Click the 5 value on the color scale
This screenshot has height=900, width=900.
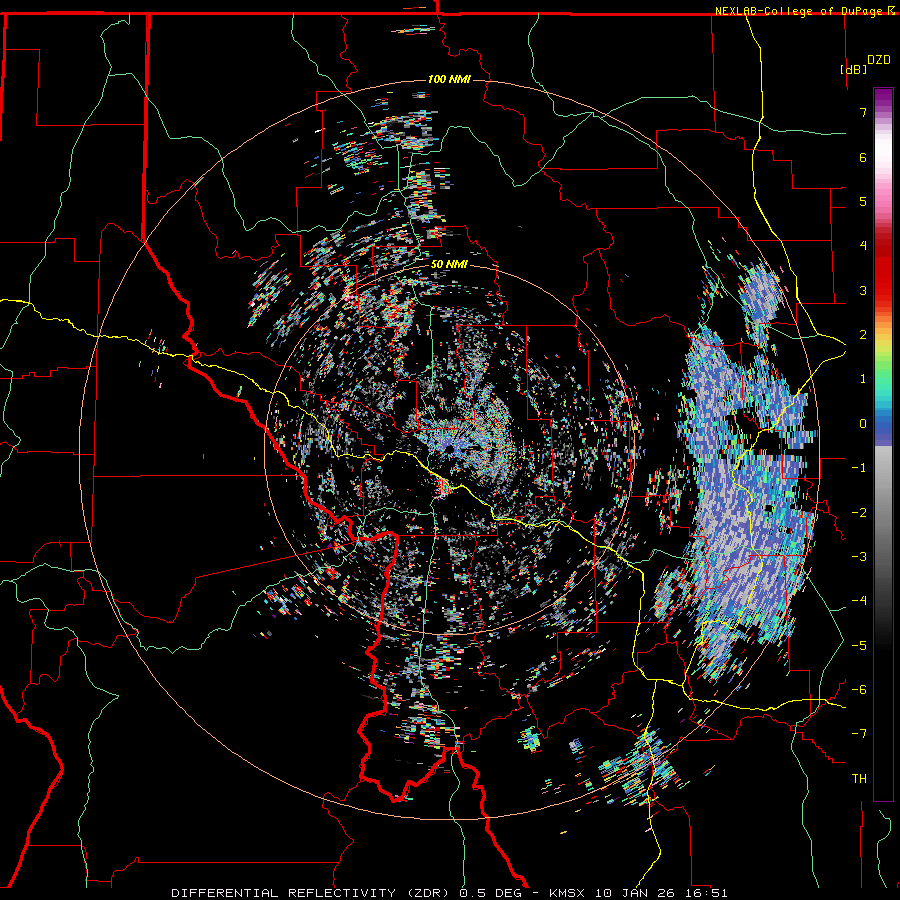(863, 201)
